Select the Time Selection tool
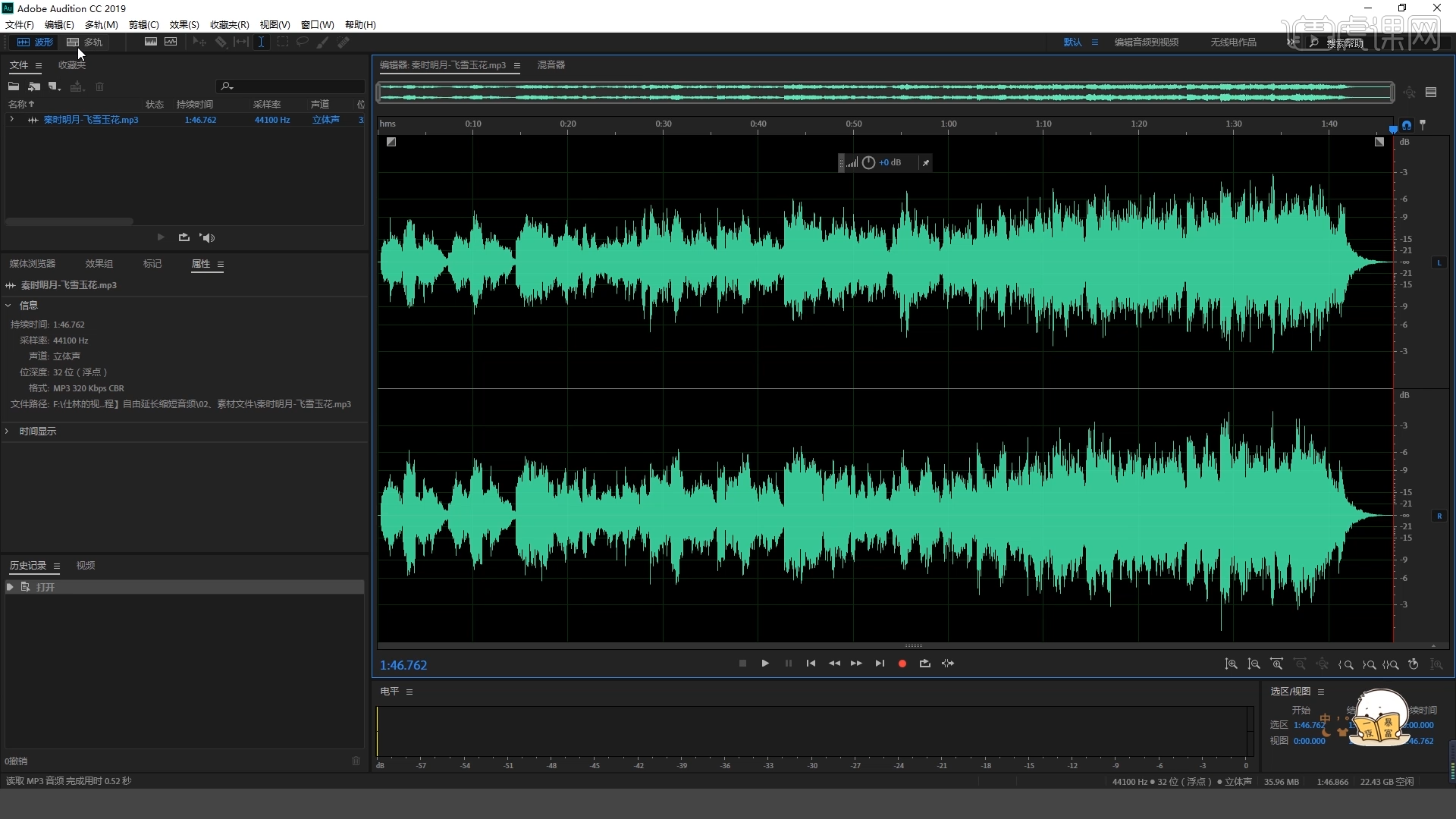This screenshot has height=819, width=1456. coord(261,42)
